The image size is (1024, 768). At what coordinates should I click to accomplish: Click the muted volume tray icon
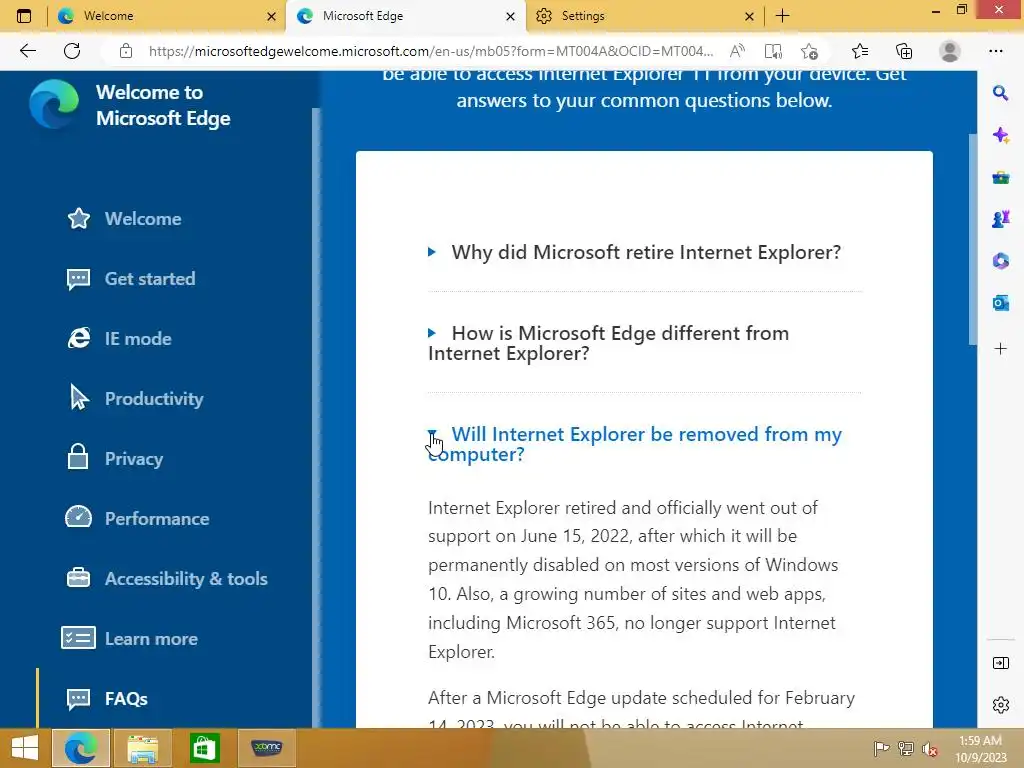(x=930, y=749)
